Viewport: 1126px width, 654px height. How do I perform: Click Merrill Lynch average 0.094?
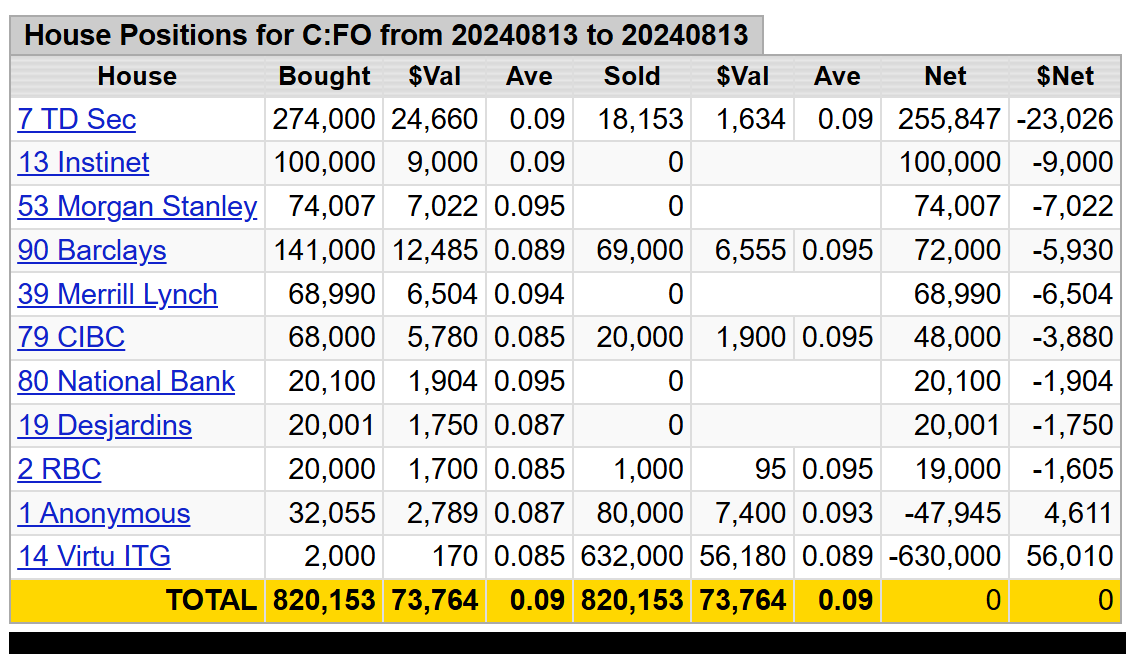(529, 294)
